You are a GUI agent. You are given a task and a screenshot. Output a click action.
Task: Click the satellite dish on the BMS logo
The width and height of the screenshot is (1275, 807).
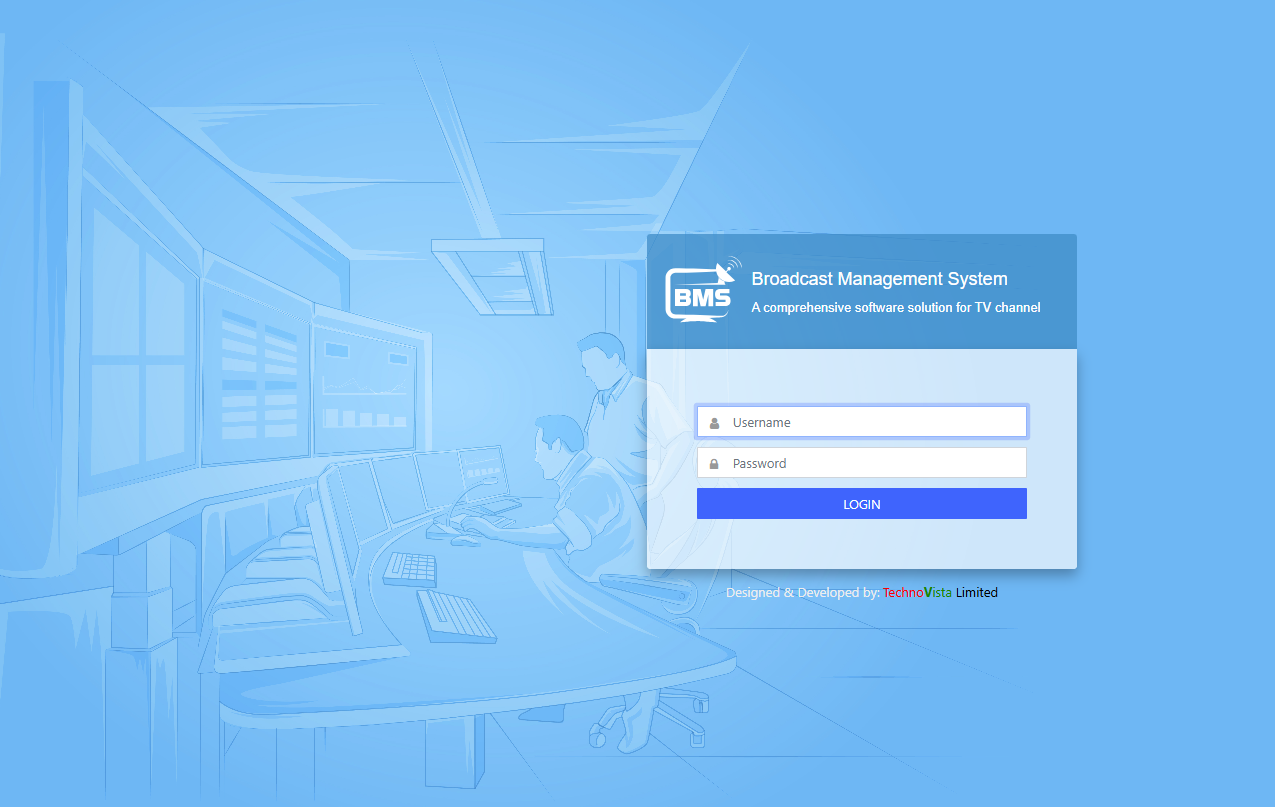727,268
